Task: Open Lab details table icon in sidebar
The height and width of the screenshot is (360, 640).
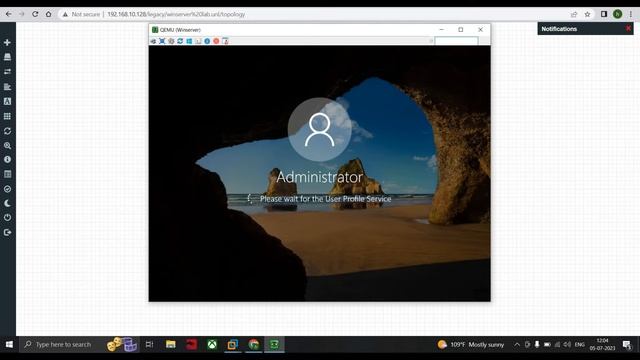Action: (x=7, y=174)
